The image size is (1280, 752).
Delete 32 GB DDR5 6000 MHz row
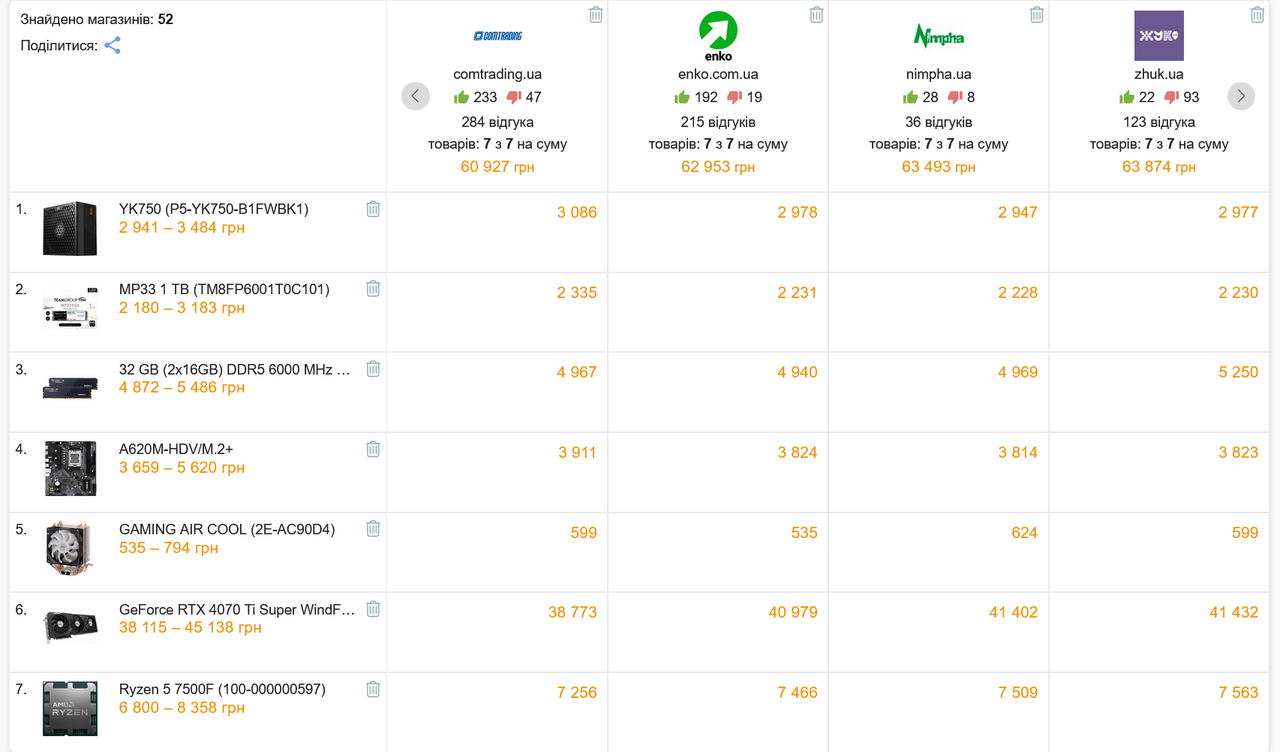click(373, 369)
